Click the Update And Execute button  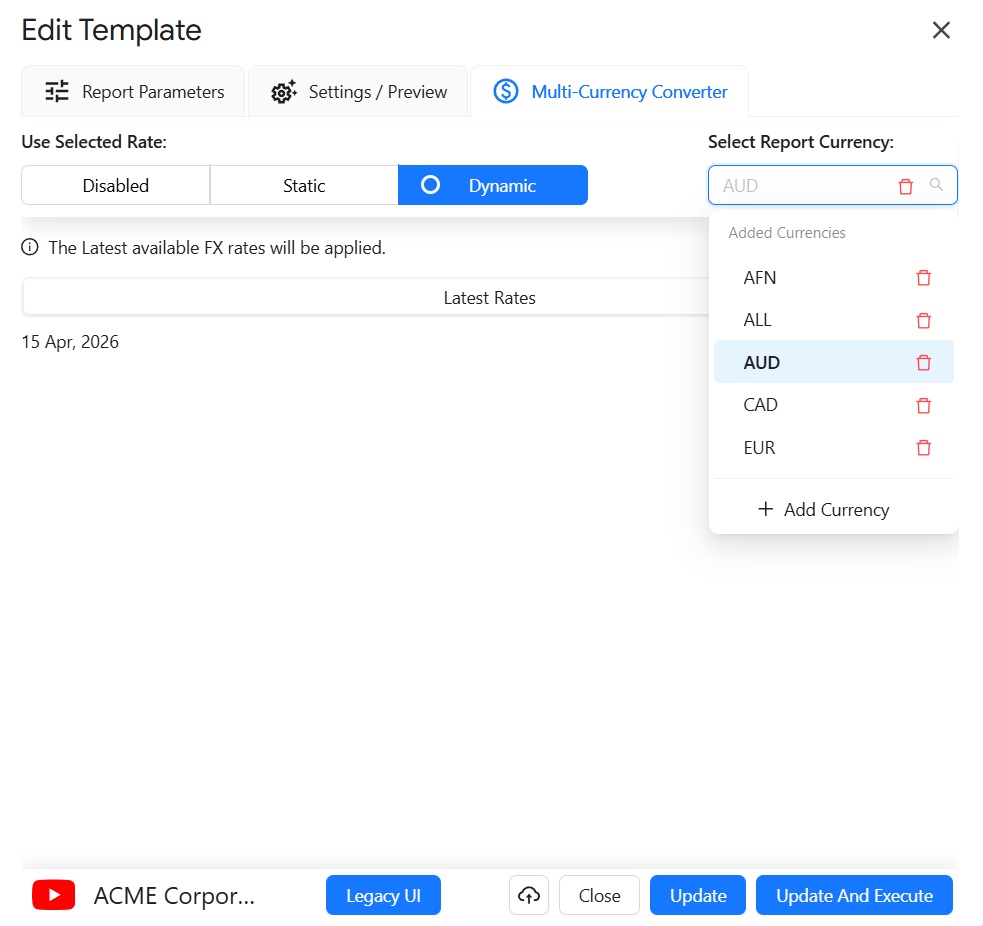854,896
